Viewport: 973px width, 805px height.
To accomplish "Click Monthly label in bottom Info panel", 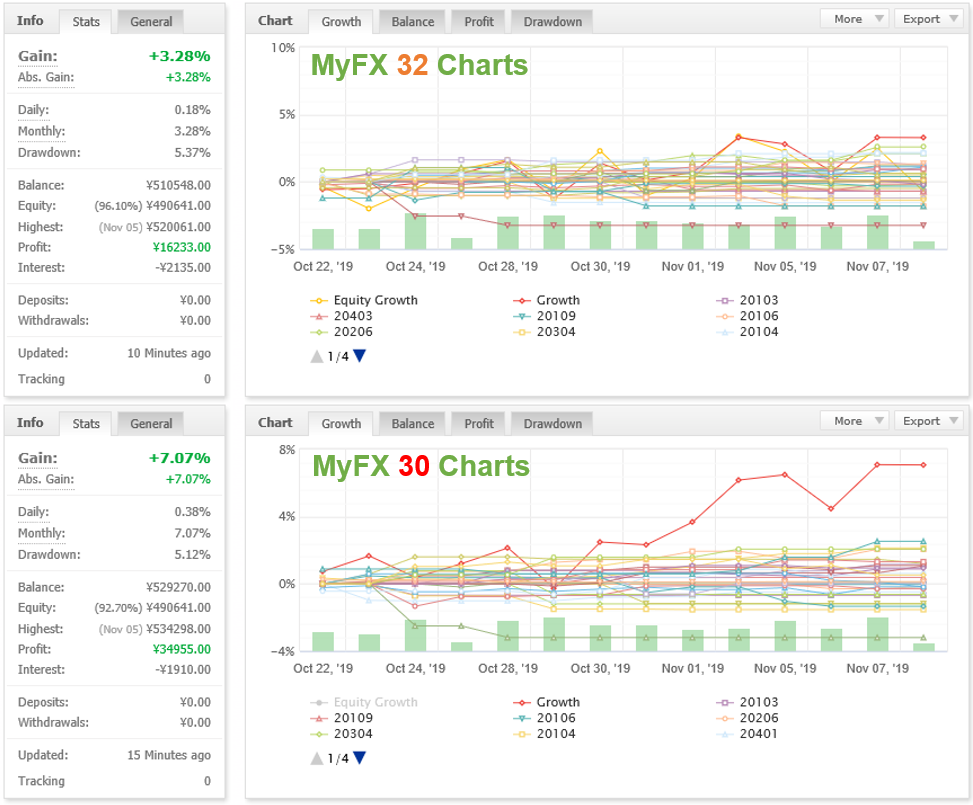I will click(42, 533).
